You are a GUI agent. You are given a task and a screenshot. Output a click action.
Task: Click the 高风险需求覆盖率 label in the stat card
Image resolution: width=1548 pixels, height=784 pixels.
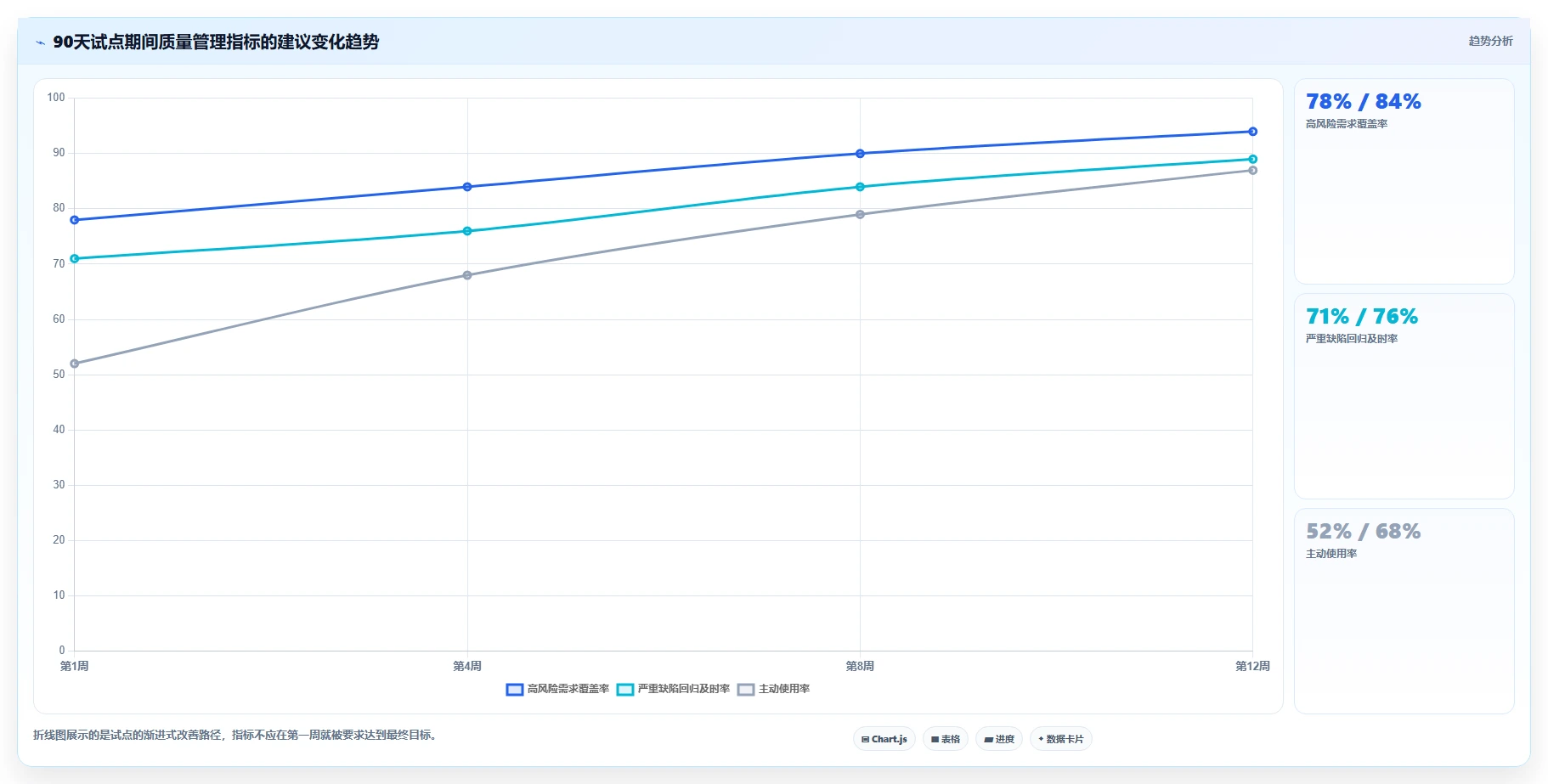(x=1347, y=124)
